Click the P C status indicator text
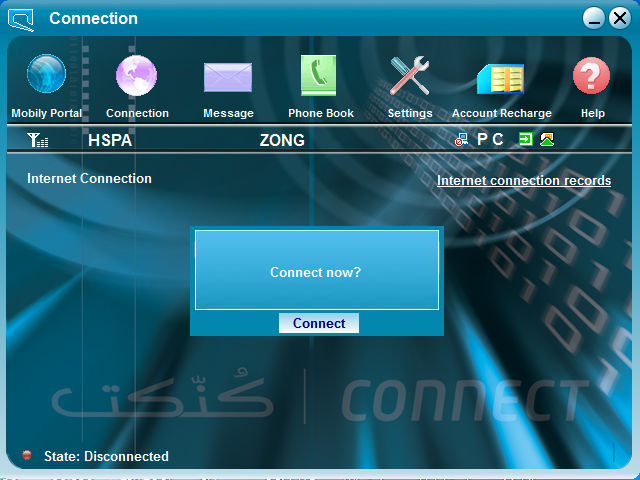 click(x=490, y=140)
